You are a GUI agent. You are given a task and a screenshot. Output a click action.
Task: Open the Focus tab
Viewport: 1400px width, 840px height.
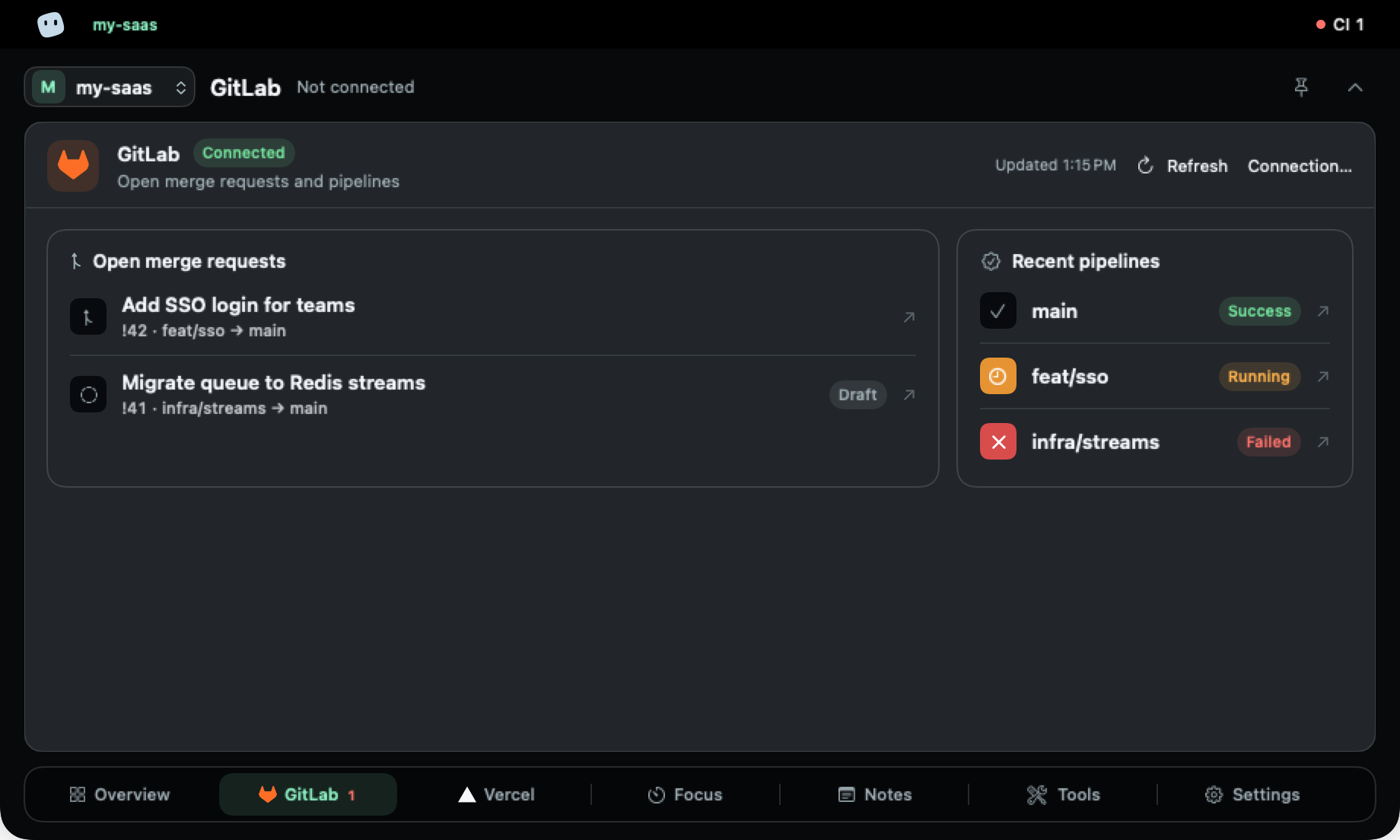point(685,794)
